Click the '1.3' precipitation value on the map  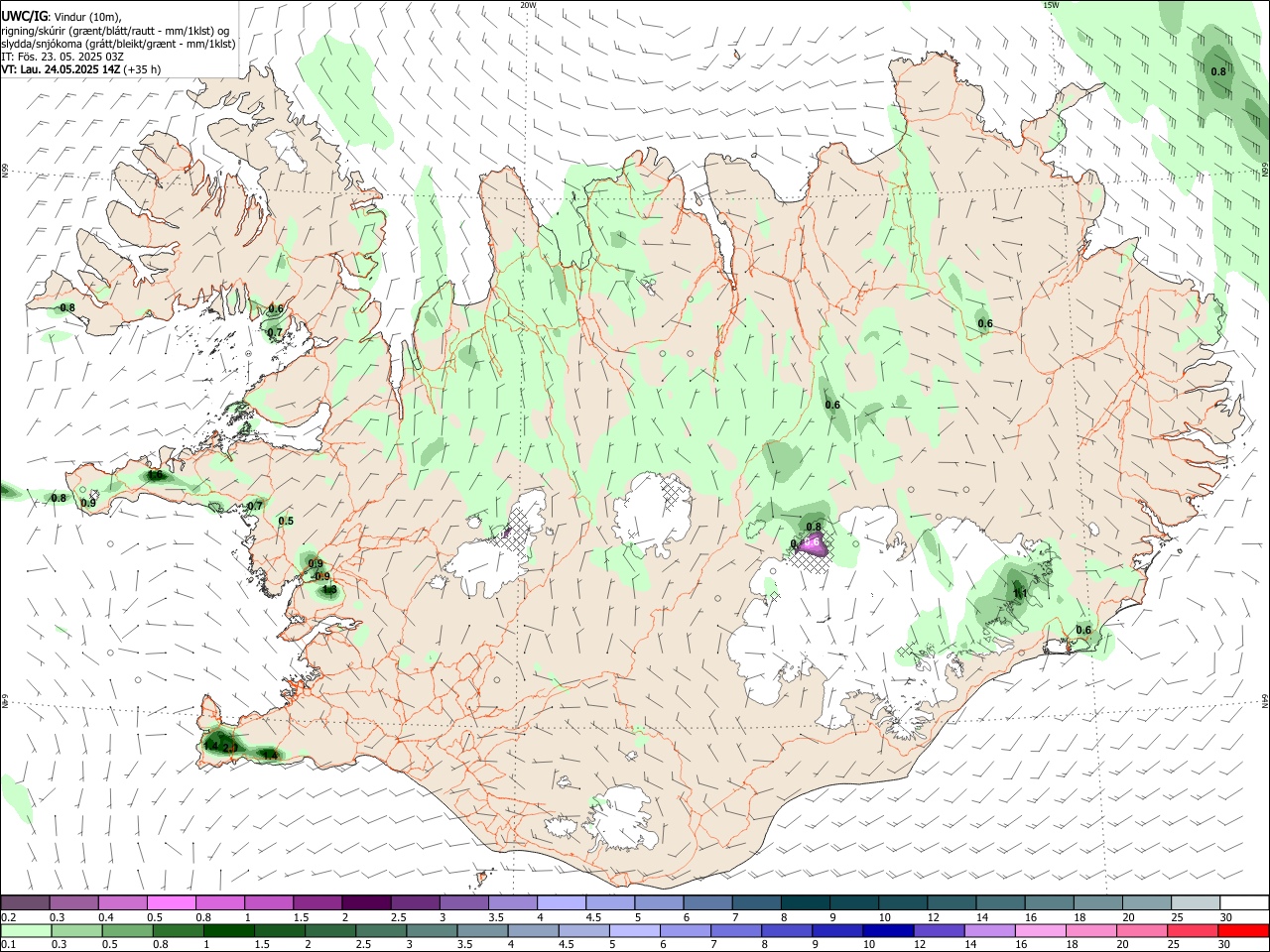[x=329, y=589]
